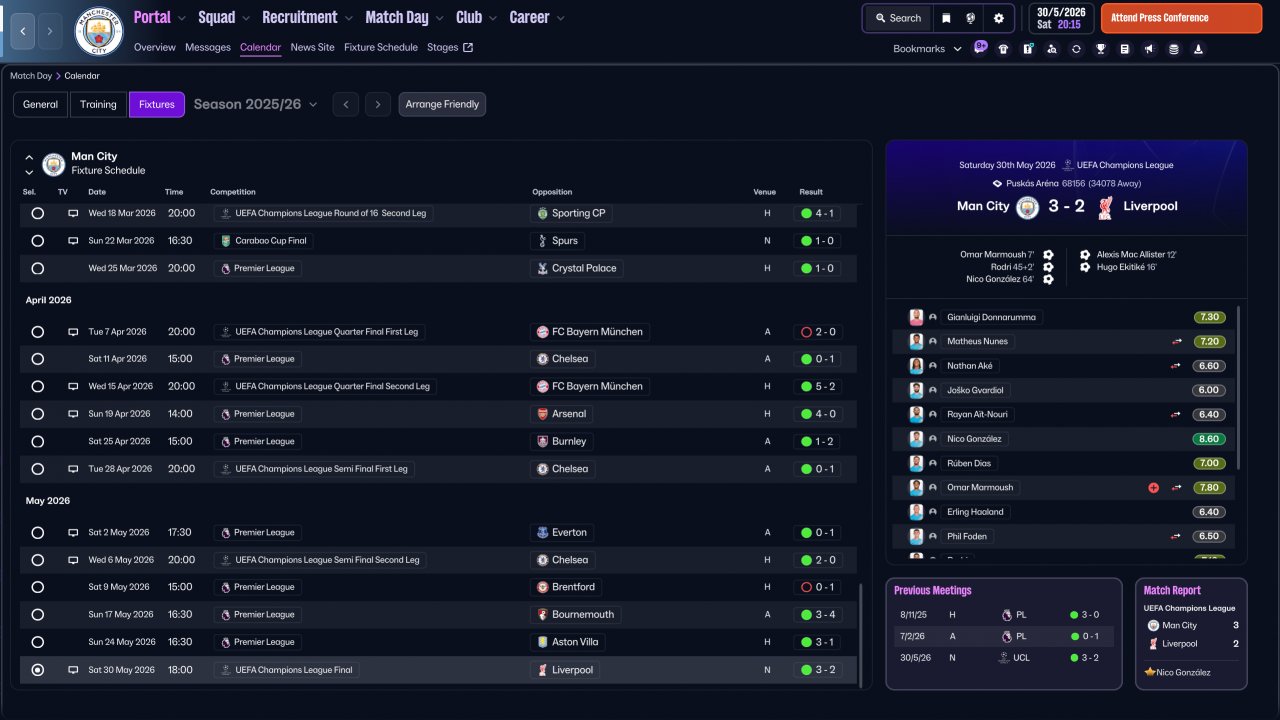Open the Nico González player name link
This screenshot has width=1280, height=720.
click(974, 439)
